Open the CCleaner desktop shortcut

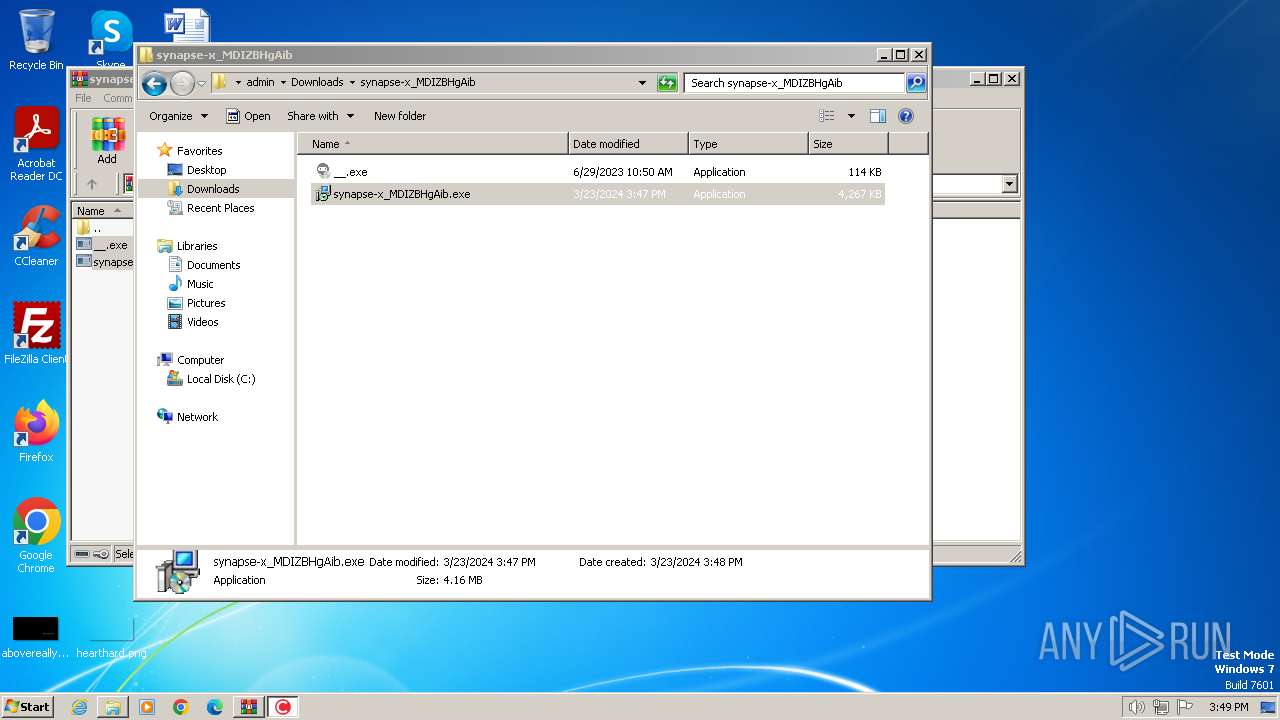(36, 236)
